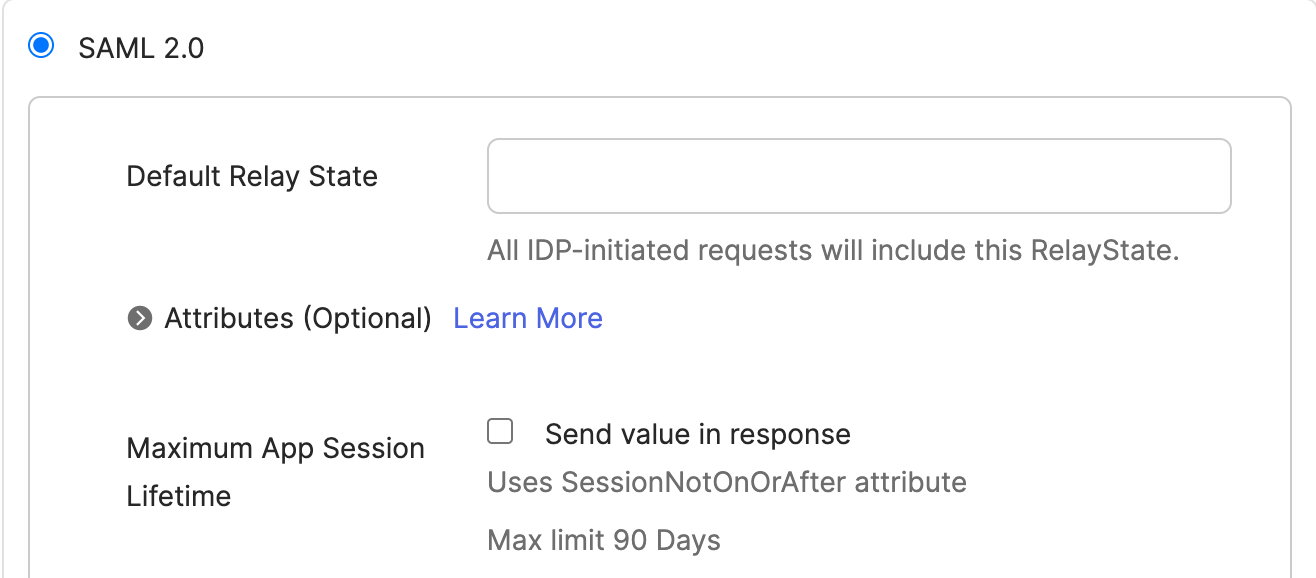Click the Send value in response label
Viewport: 1316px width, 578px height.
pos(697,435)
